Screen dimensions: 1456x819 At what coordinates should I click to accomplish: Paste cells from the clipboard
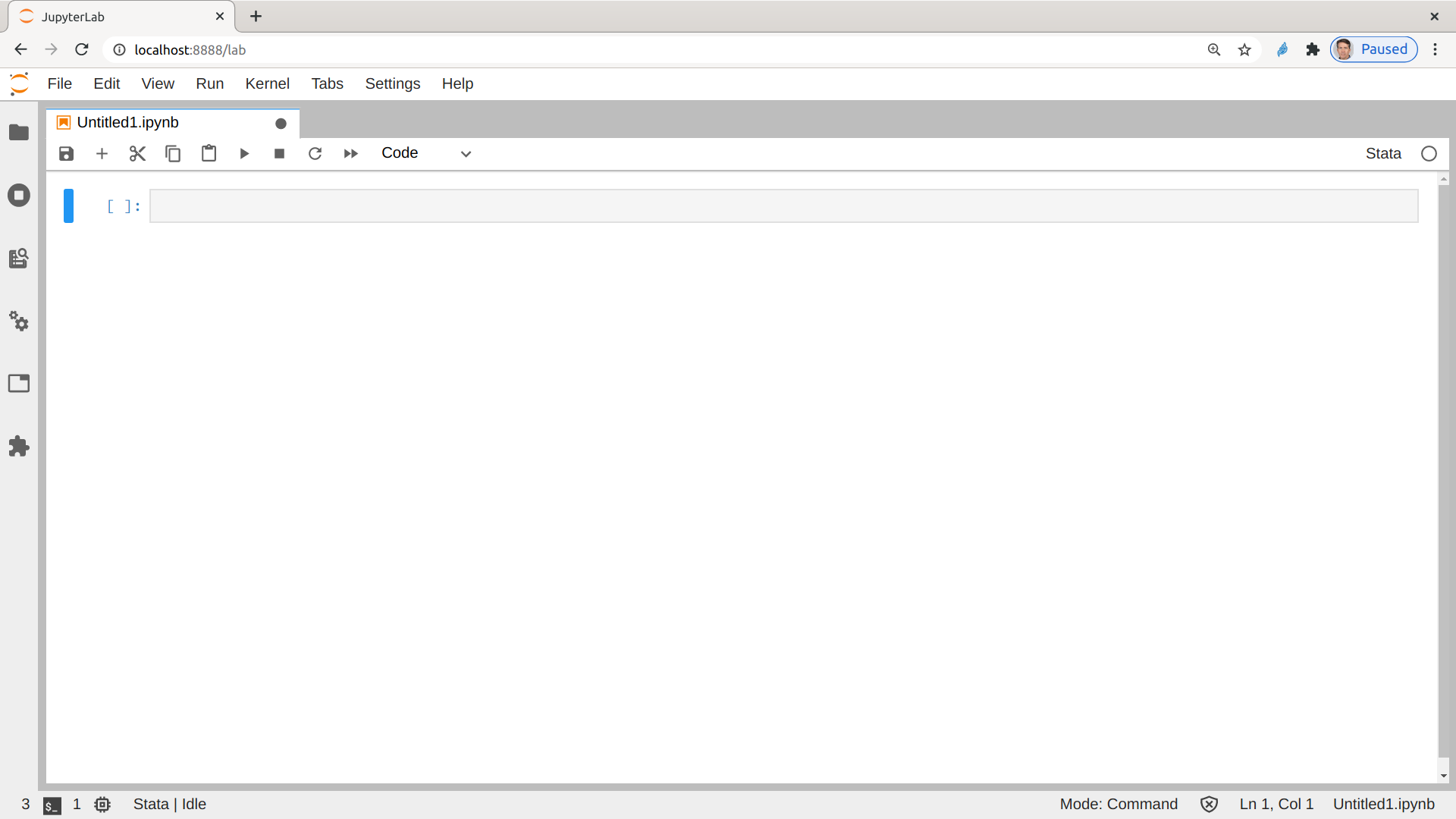pyautogui.click(x=209, y=154)
